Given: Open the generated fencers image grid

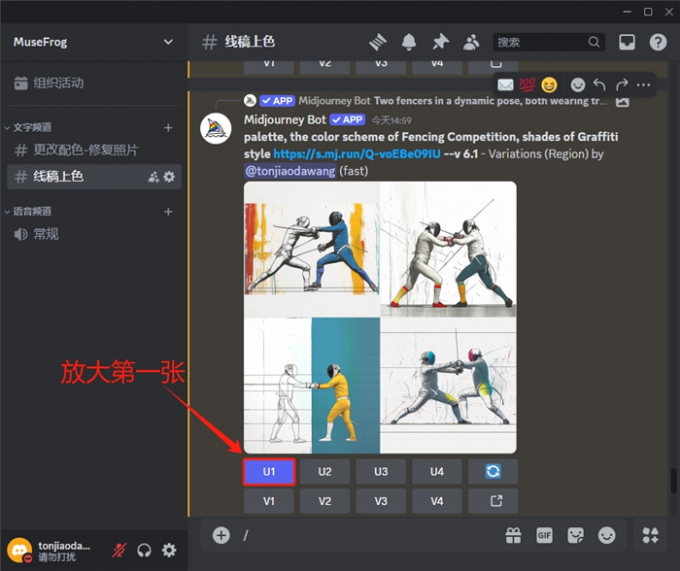Looking at the screenshot, I should pos(380,317).
